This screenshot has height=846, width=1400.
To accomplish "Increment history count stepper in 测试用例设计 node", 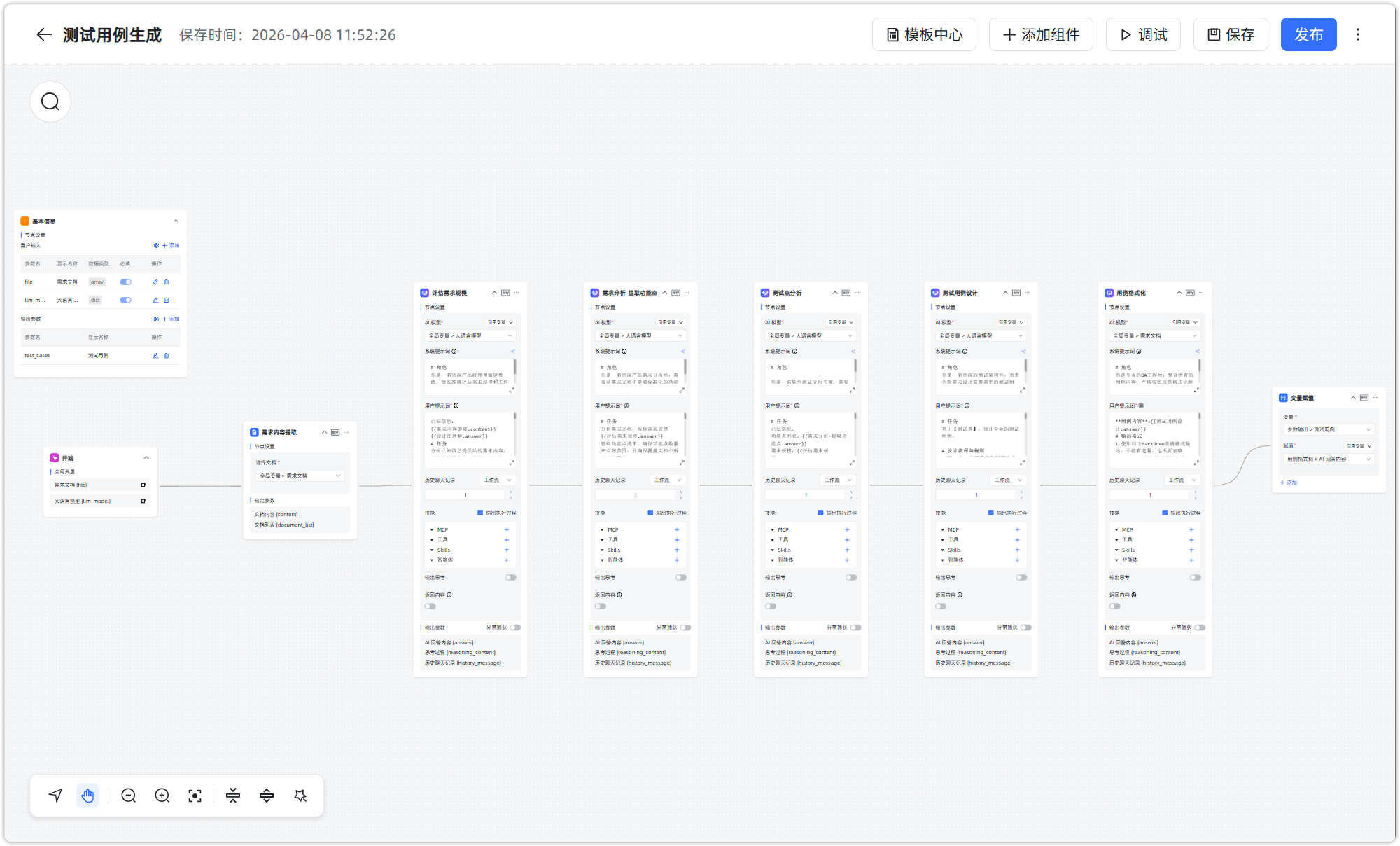I will pos(1021,492).
